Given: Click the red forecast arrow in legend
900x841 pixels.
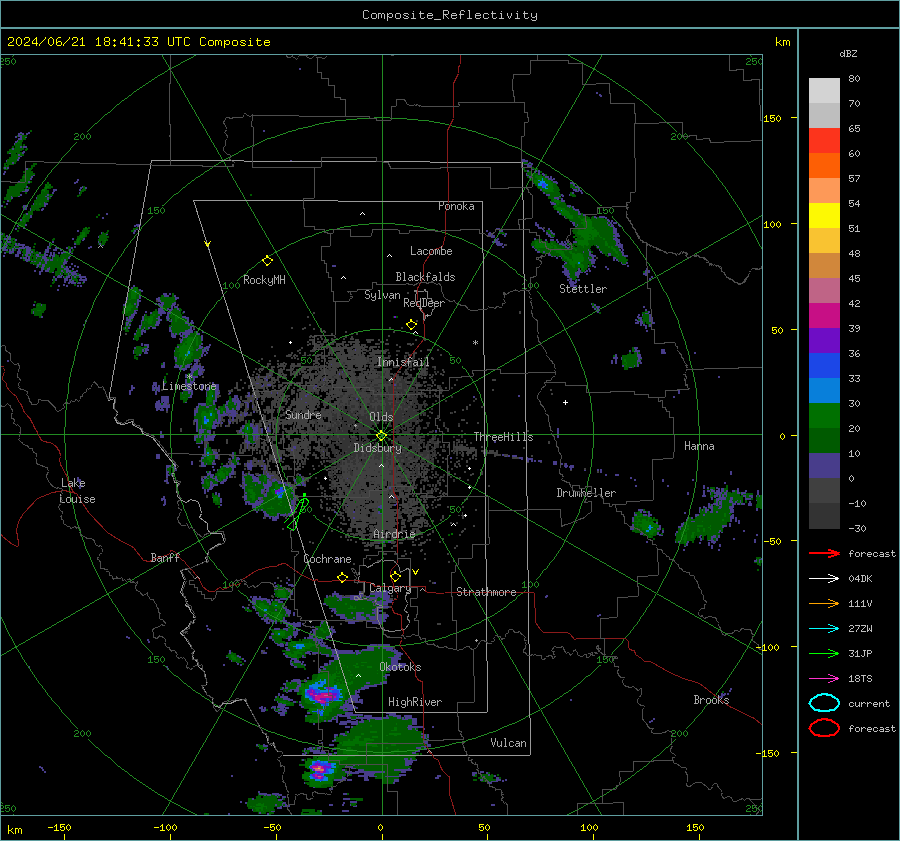Looking at the screenshot, I should (x=824, y=553).
